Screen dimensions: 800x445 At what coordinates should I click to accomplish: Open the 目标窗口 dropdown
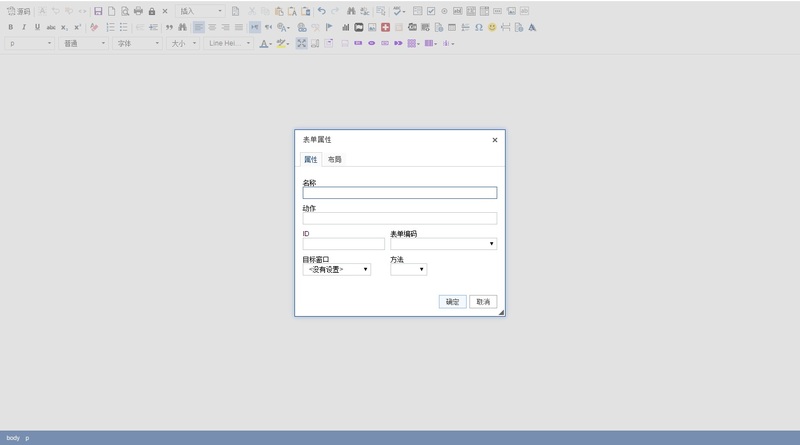tap(337, 269)
